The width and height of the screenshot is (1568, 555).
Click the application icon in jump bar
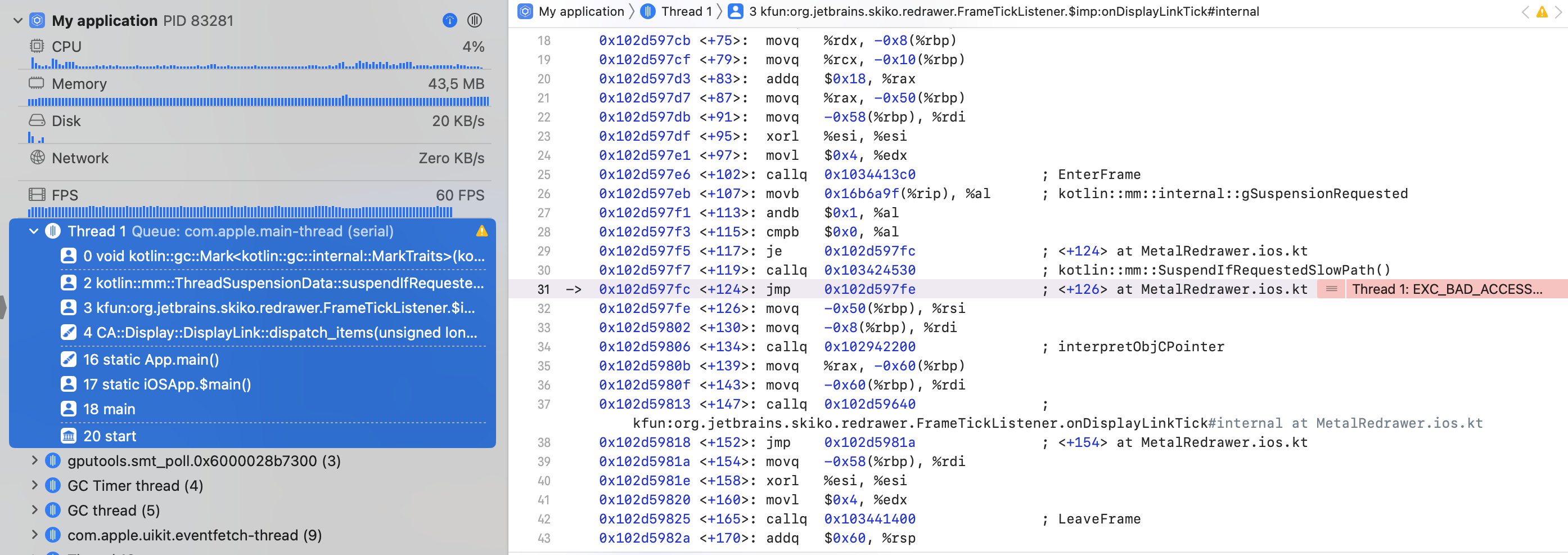(x=525, y=12)
